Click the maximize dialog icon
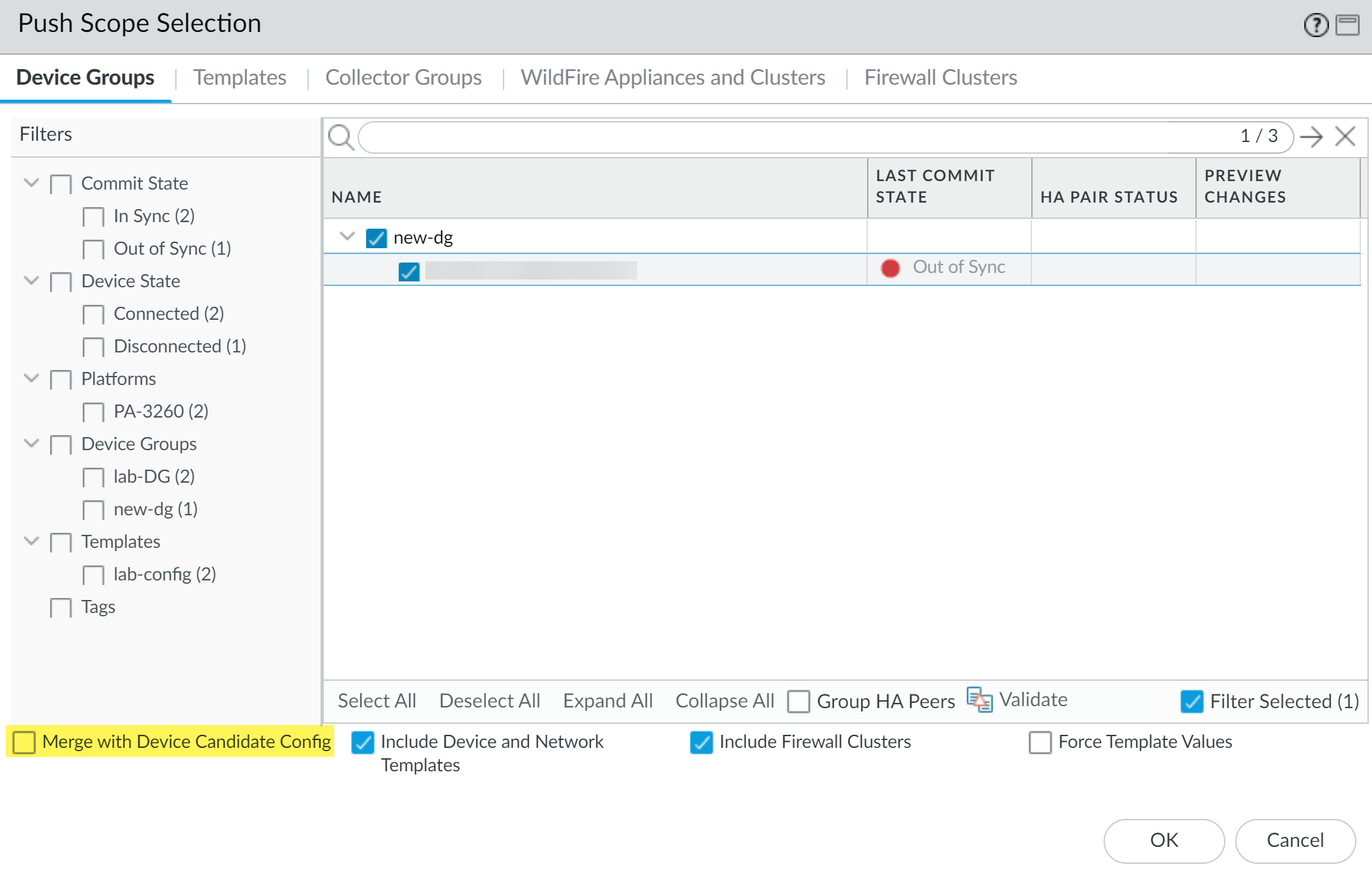Image resolution: width=1372 pixels, height=884 pixels. point(1347,25)
